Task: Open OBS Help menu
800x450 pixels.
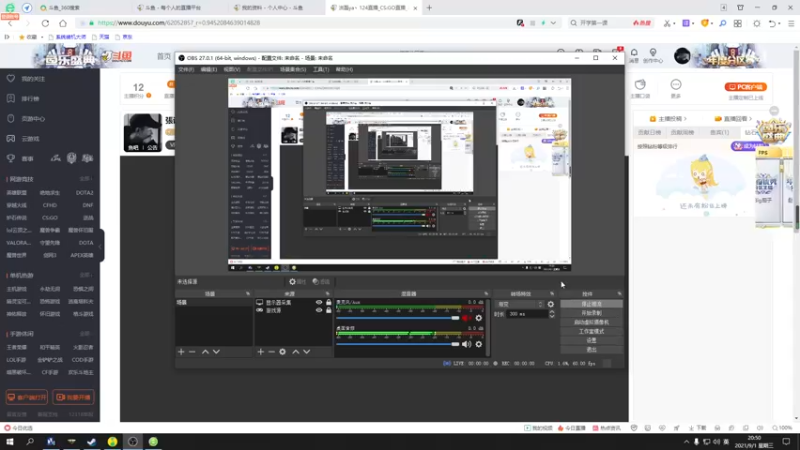Action: pos(344,69)
